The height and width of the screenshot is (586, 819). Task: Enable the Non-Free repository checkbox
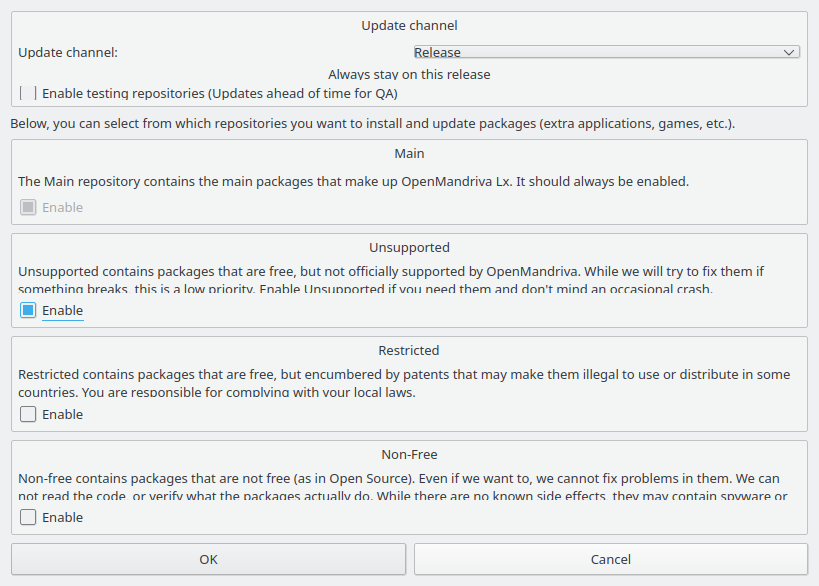pyautogui.click(x=28, y=517)
